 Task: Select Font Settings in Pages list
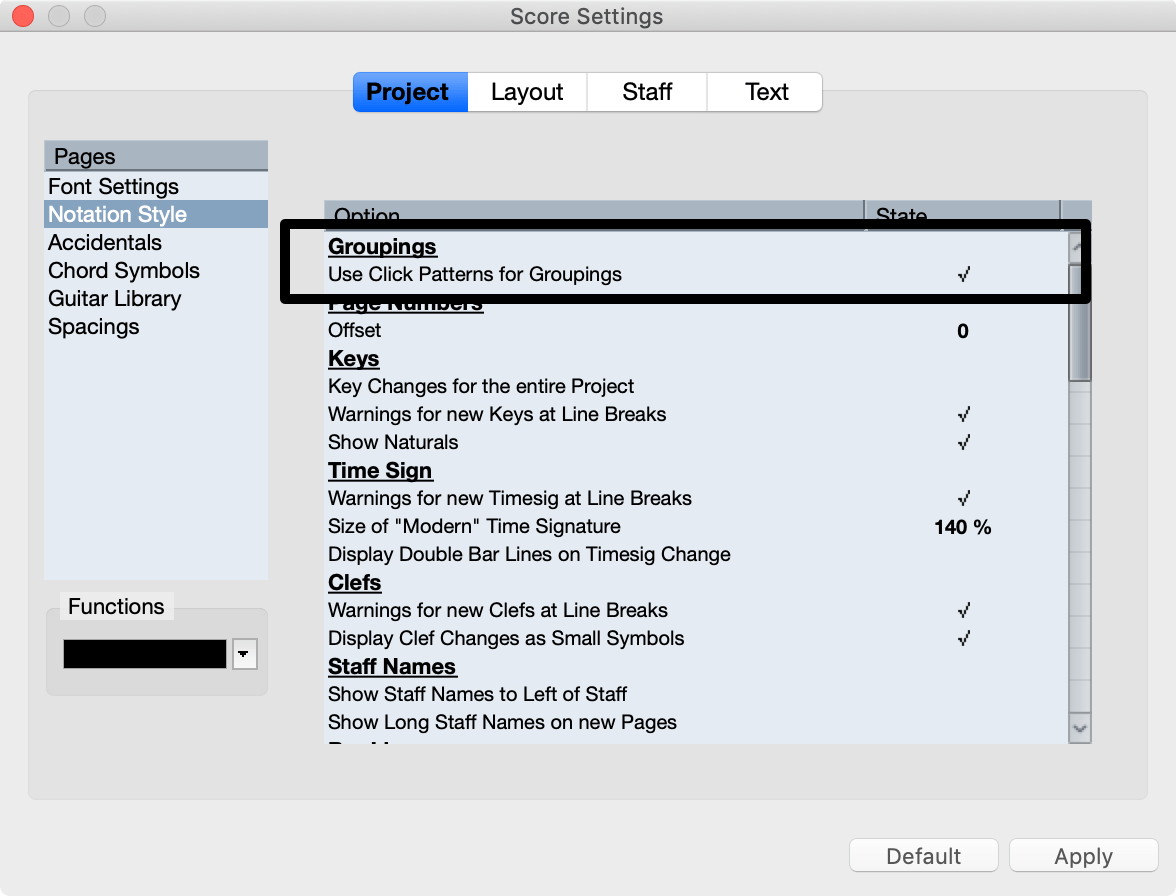tap(113, 187)
